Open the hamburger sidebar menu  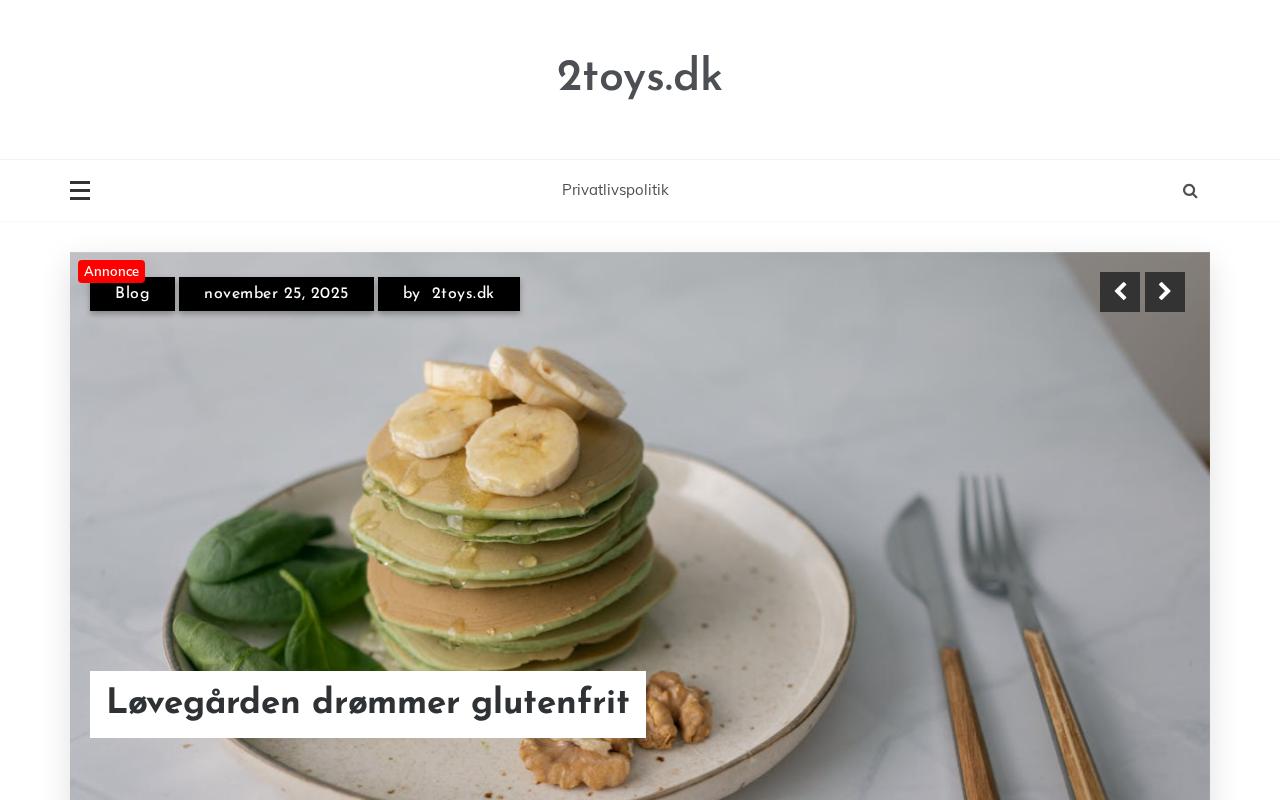pos(80,190)
